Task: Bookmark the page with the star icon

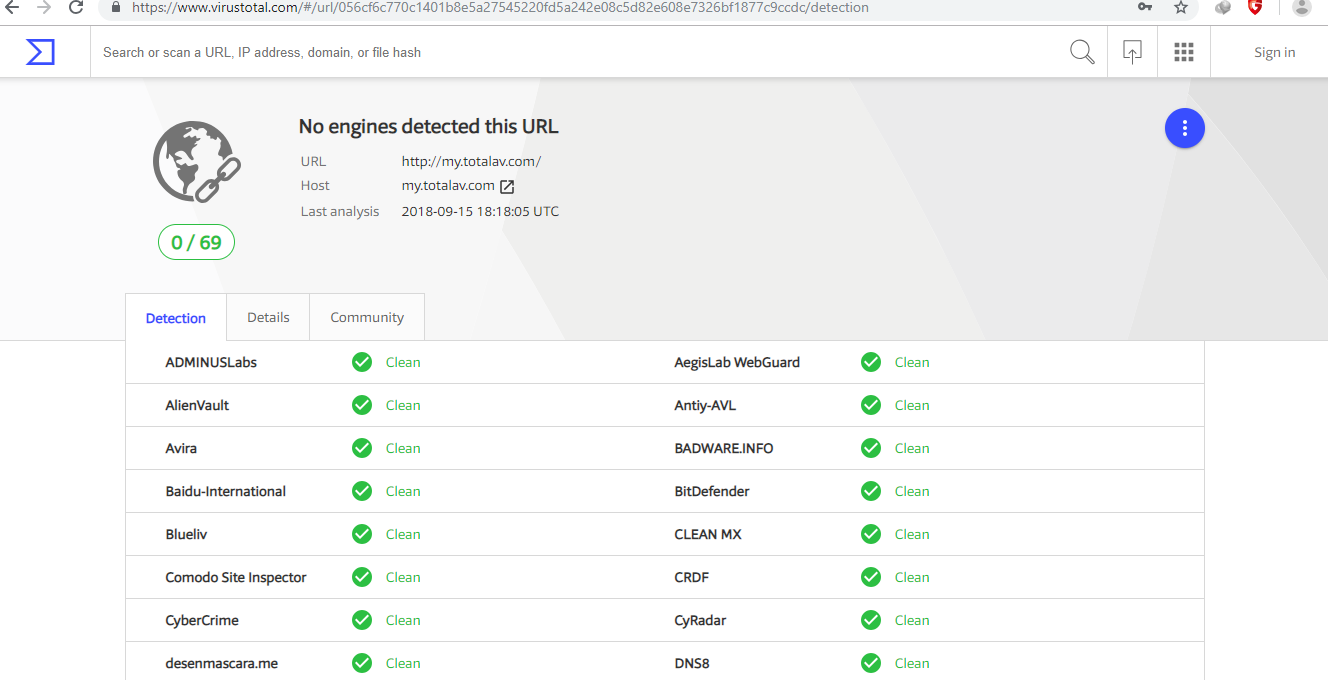Action: pyautogui.click(x=1181, y=7)
